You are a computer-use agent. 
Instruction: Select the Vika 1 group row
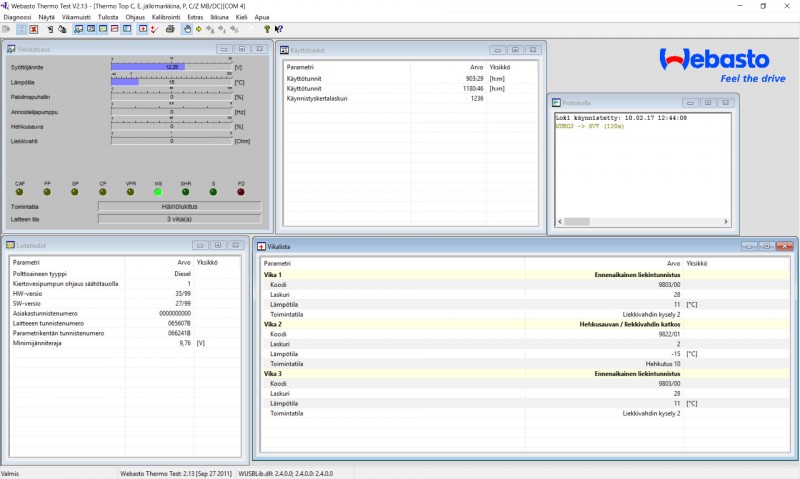click(272, 274)
